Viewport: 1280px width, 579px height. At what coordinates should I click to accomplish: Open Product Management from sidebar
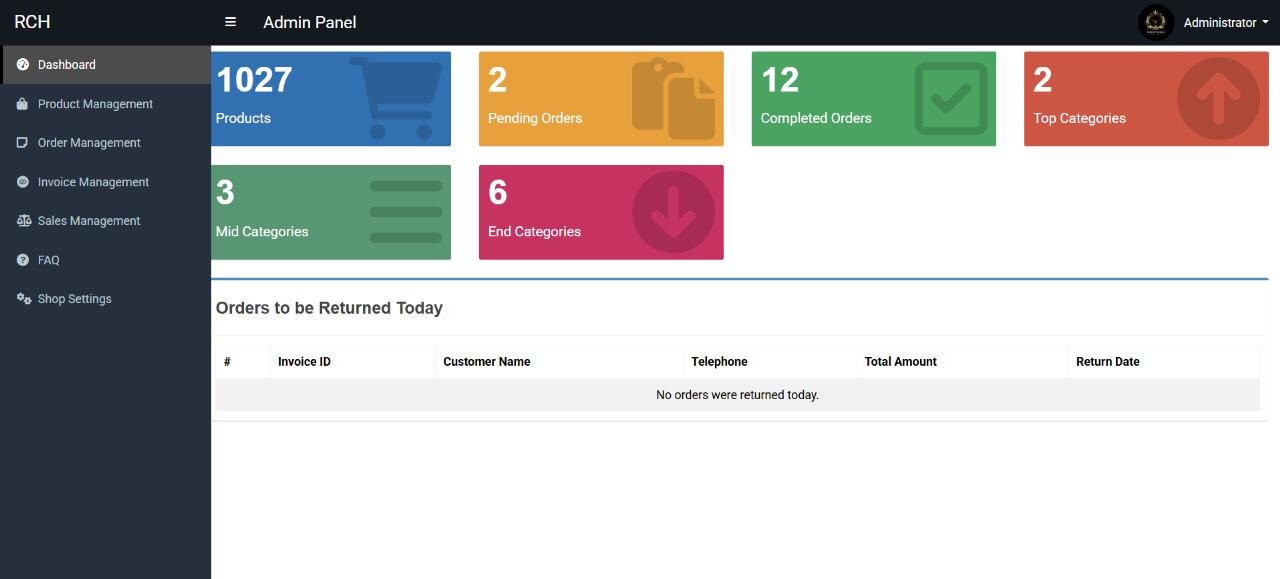(x=95, y=104)
